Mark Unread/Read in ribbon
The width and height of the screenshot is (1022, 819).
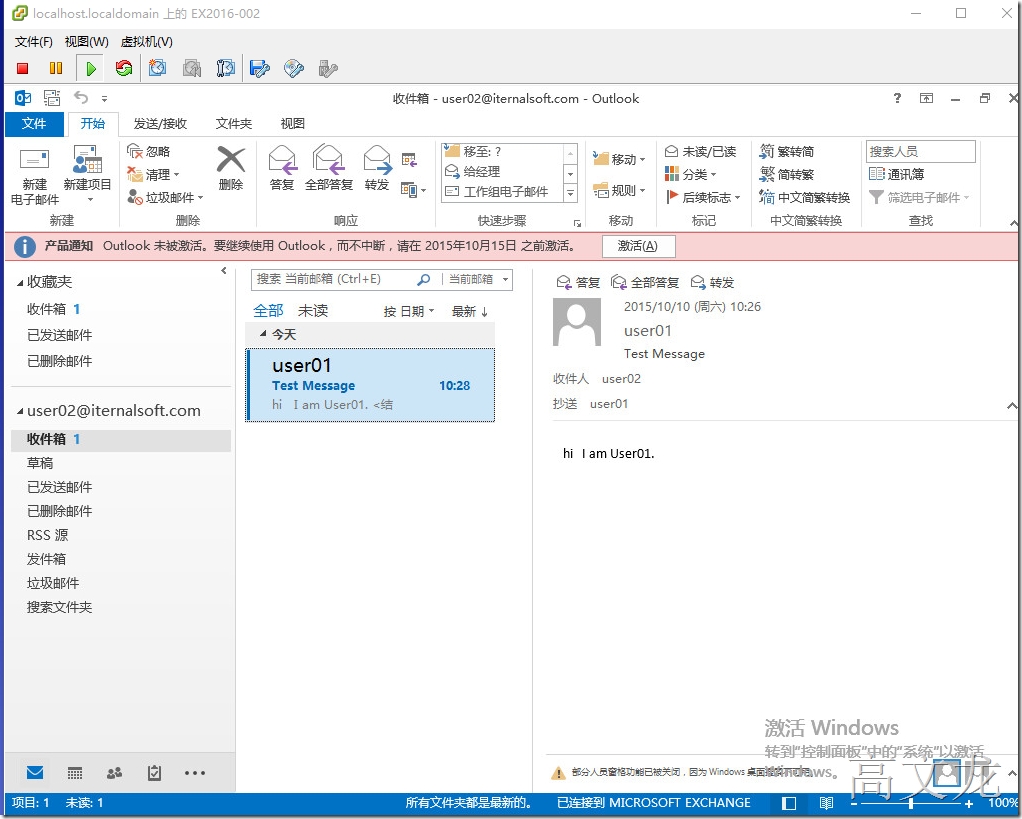pos(701,151)
